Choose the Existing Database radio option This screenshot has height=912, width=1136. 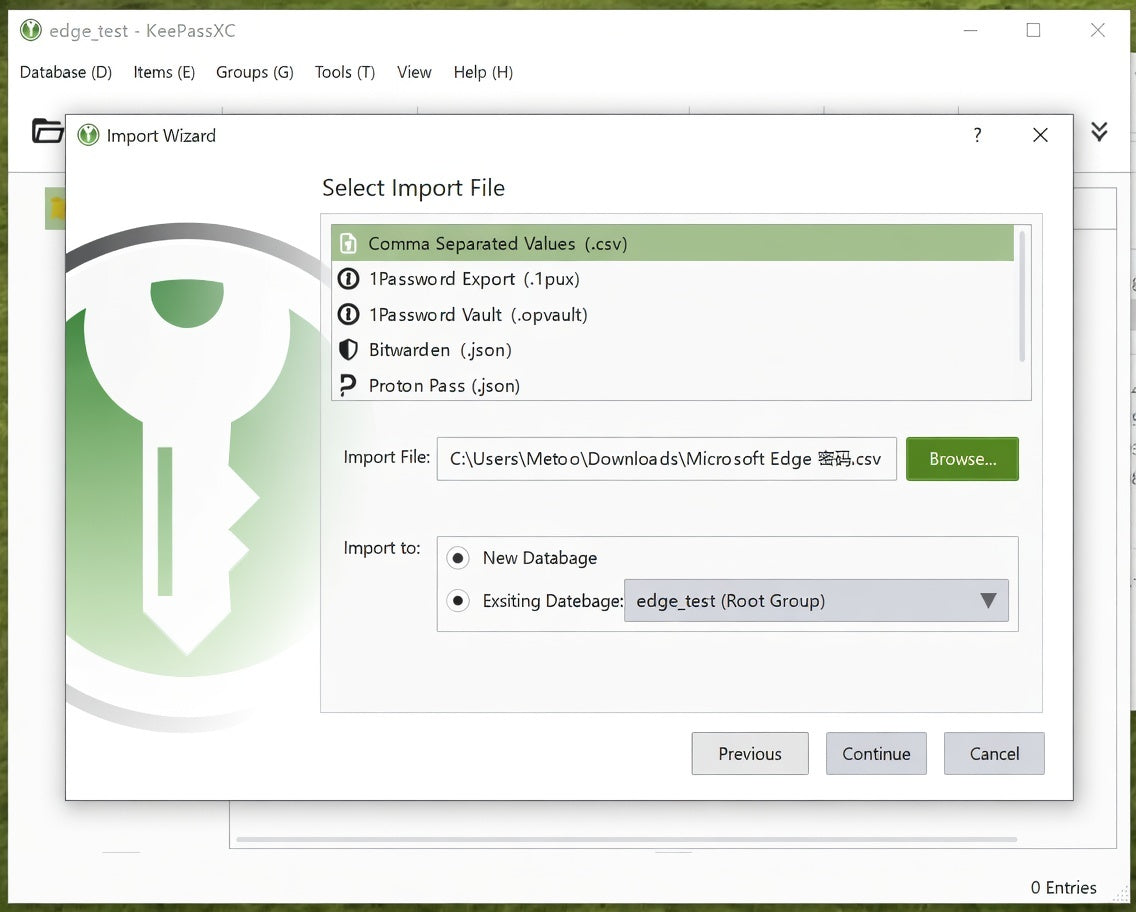coord(458,601)
